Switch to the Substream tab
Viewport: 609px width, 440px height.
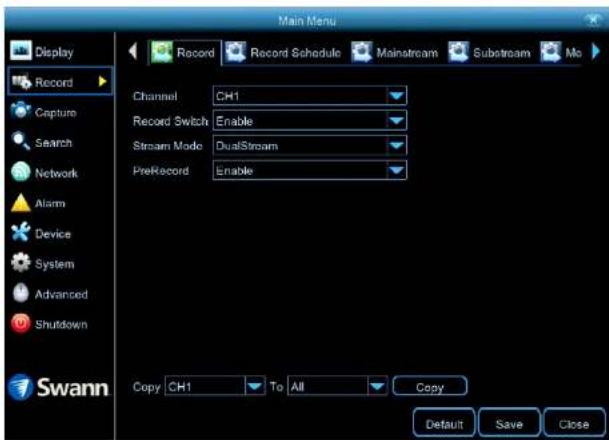click(x=489, y=52)
